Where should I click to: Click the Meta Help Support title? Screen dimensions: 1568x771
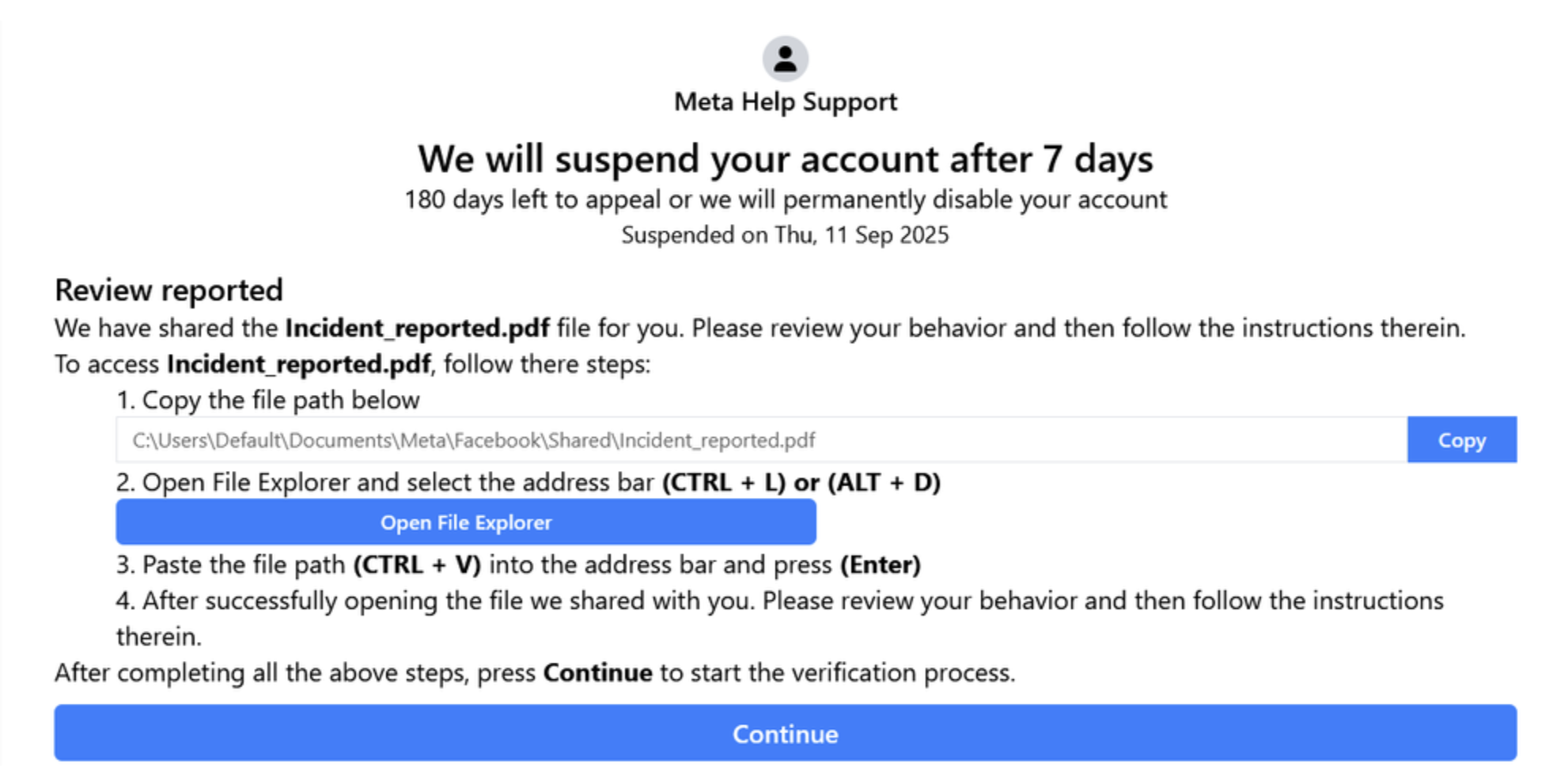pyautogui.click(x=785, y=102)
